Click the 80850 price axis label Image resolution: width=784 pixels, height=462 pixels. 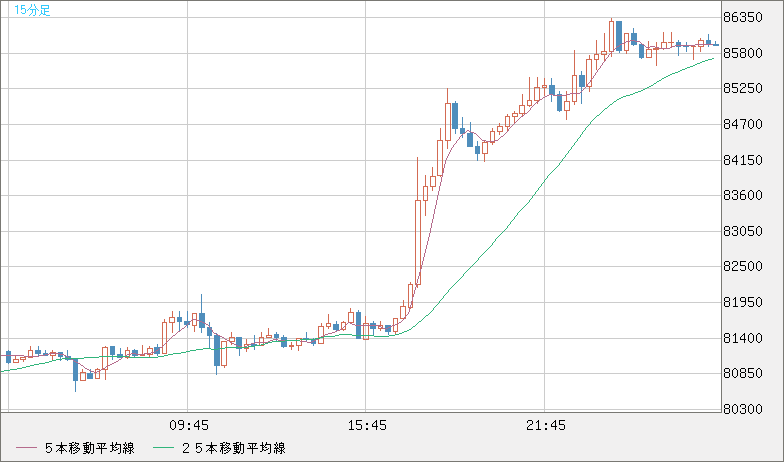(743, 373)
